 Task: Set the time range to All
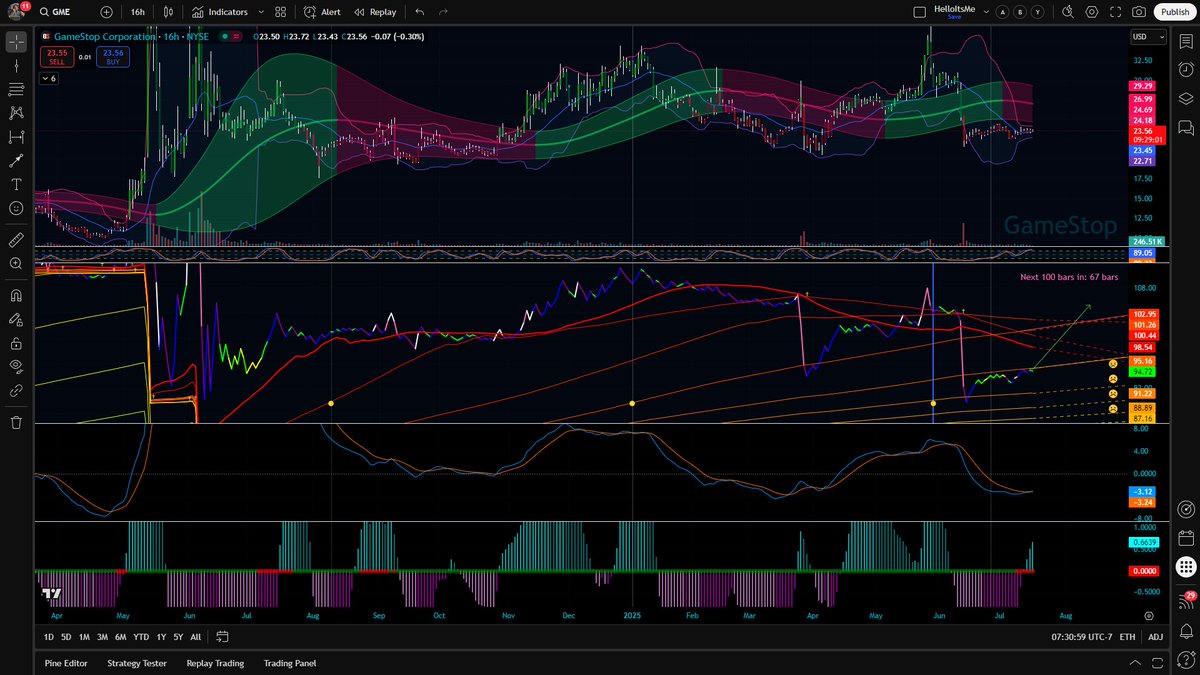click(x=195, y=637)
